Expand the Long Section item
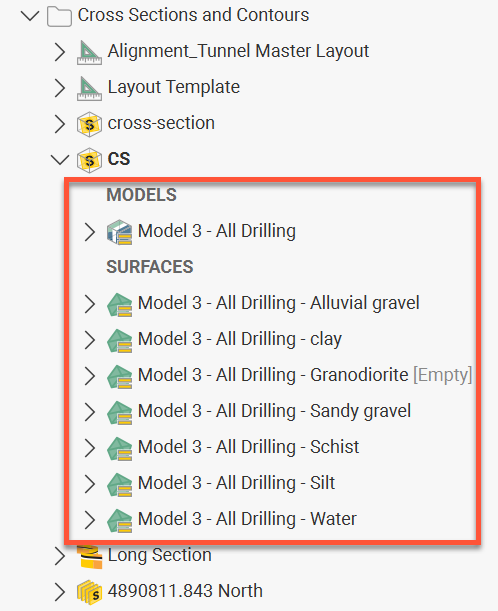Image resolution: width=498 pixels, height=611 pixels. coord(60,556)
